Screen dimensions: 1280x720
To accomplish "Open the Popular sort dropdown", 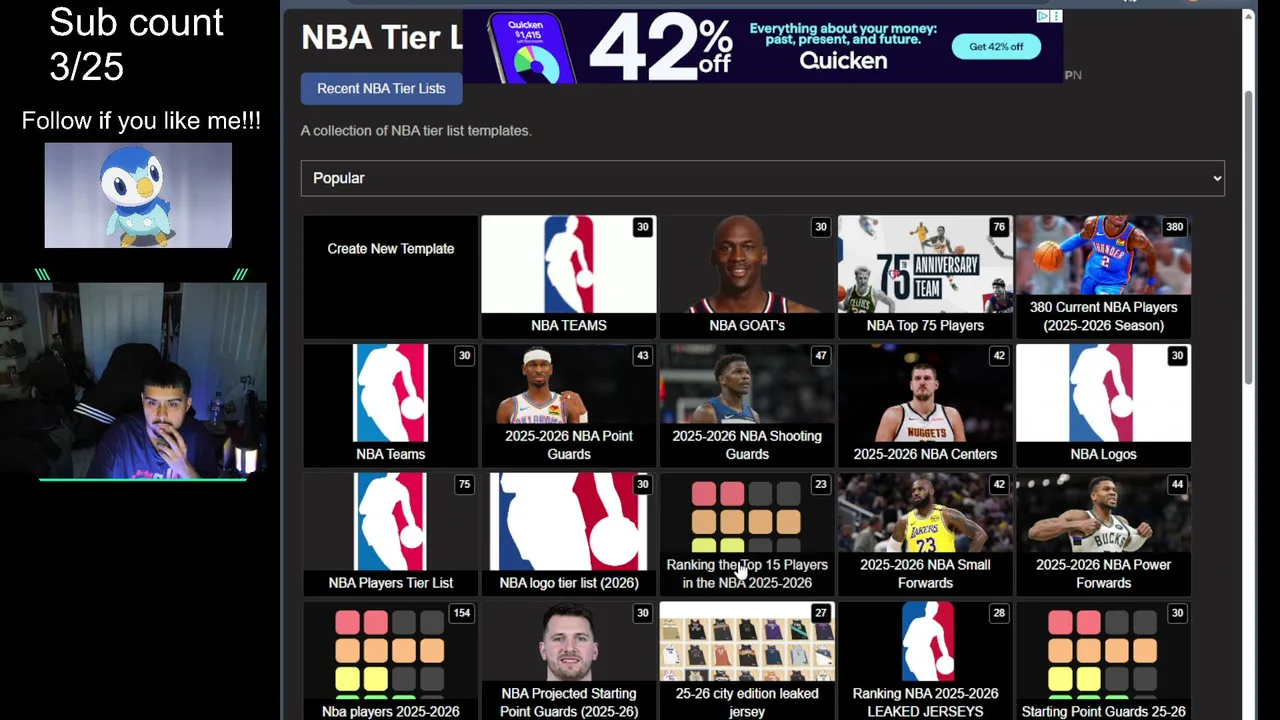I will 762,178.
